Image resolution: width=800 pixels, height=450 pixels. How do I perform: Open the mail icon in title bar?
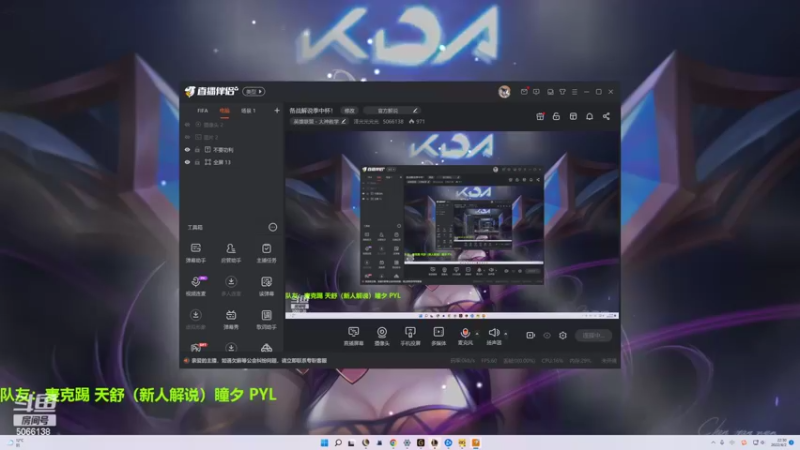pos(524,92)
